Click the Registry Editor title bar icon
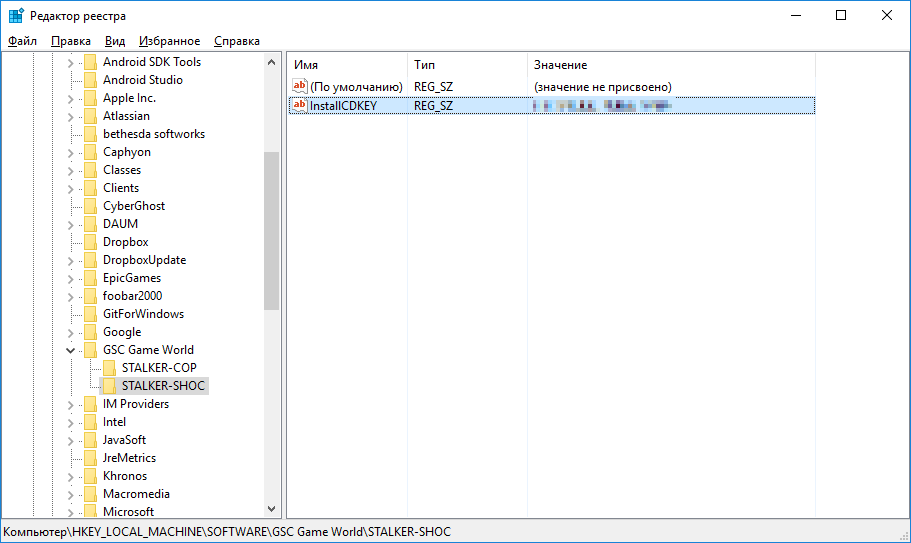Viewport: 911px width, 543px height. 16,16
